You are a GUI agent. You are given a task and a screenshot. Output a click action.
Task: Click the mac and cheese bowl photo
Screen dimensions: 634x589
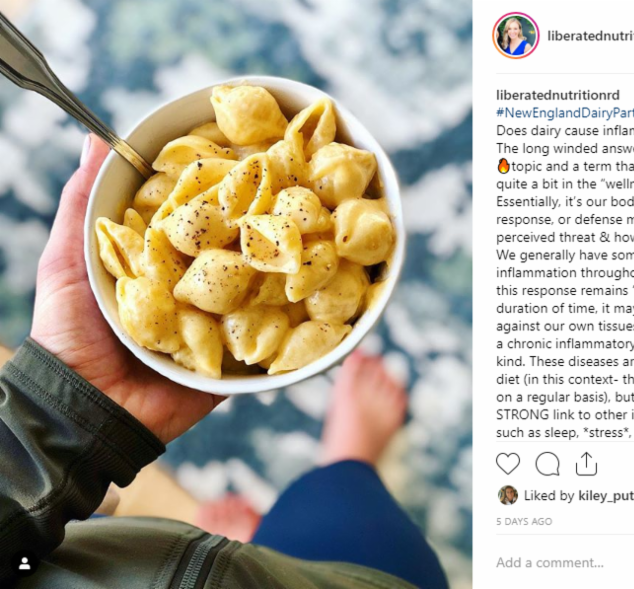[x=245, y=234]
